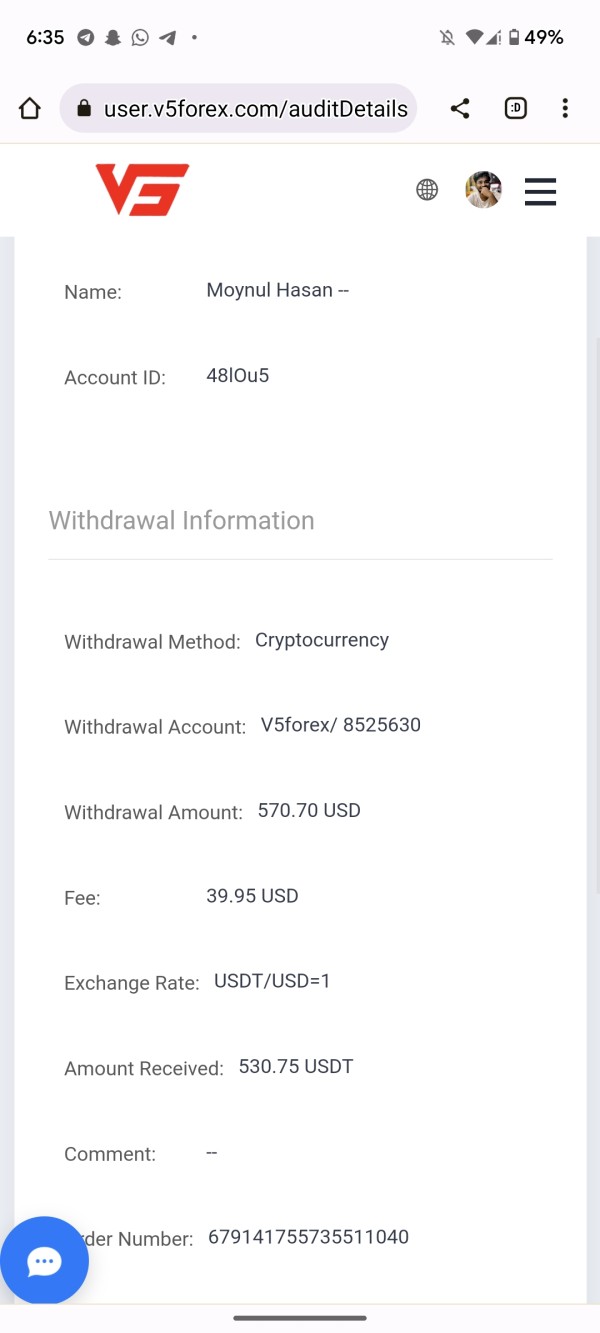Expand the hamburger navigation menu

tap(540, 191)
